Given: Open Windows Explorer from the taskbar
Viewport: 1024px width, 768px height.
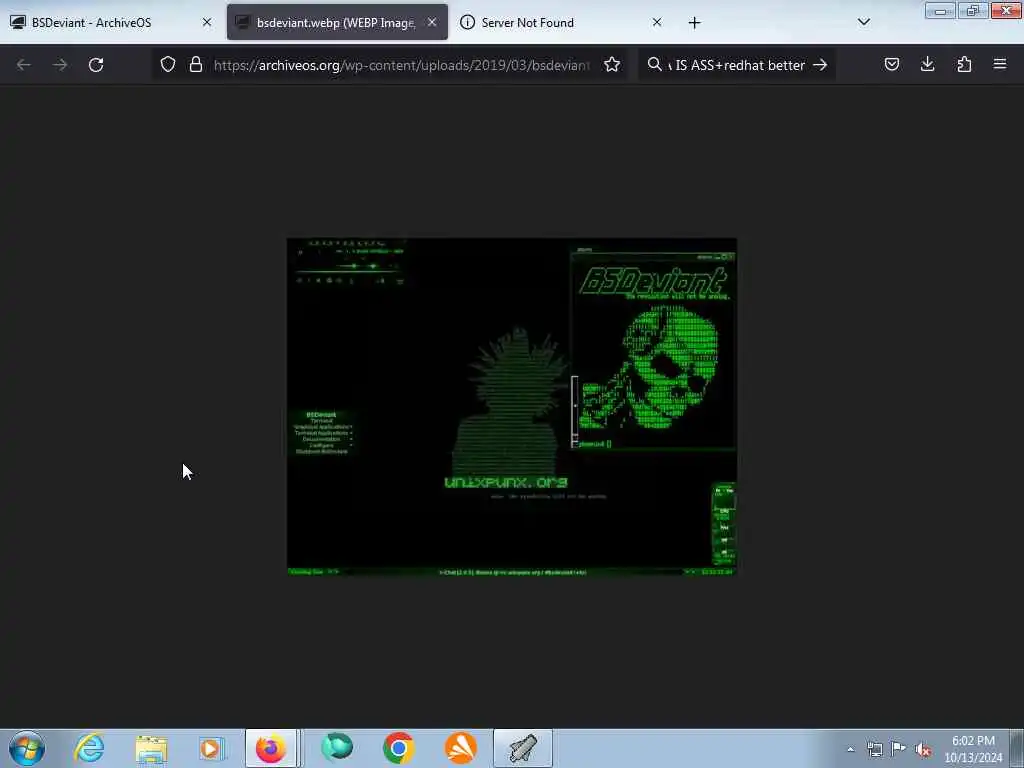Looking at the screenshot, I should pyautogui.click(x=152, y=748).
